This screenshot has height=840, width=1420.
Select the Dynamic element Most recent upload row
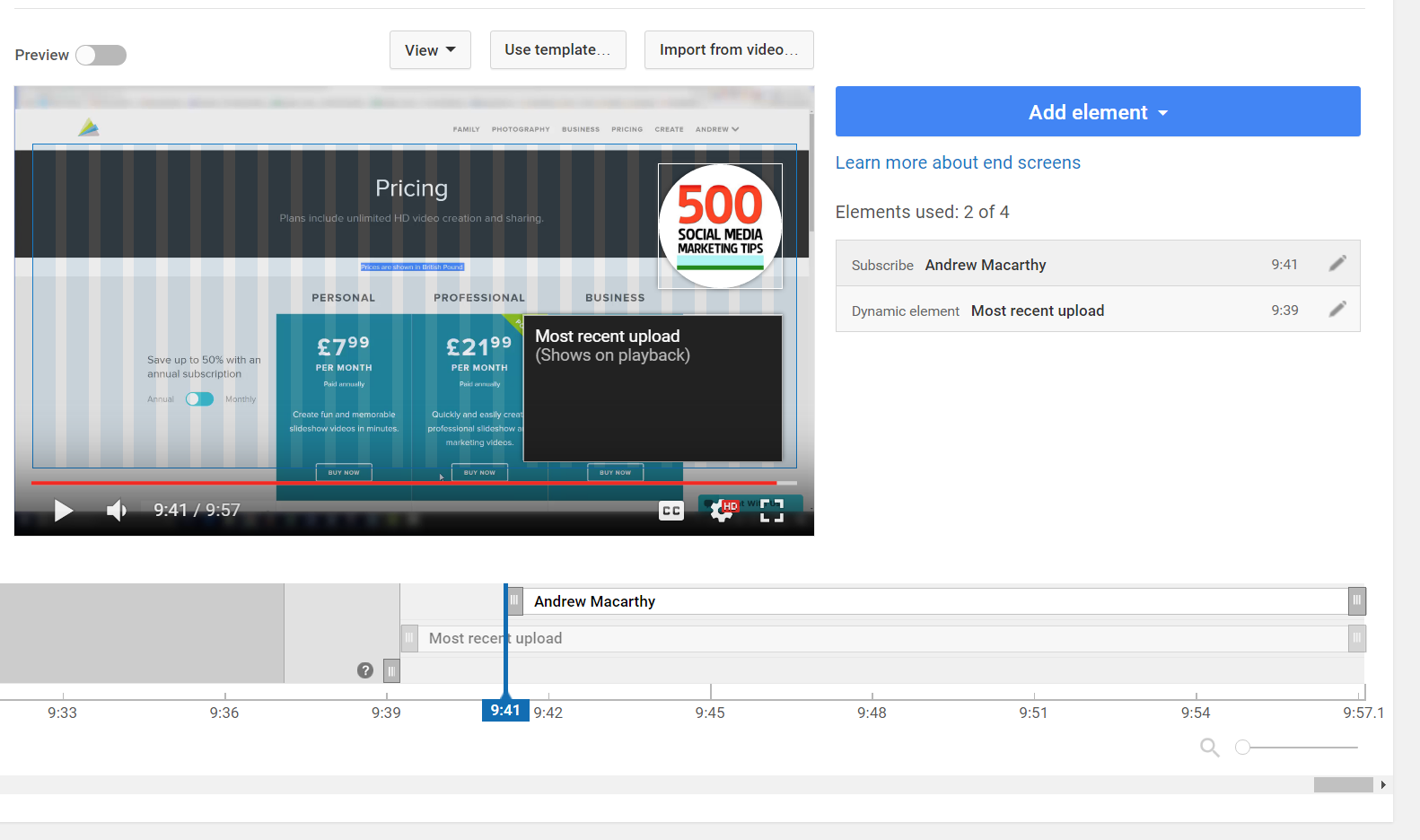click(1098, 310)
